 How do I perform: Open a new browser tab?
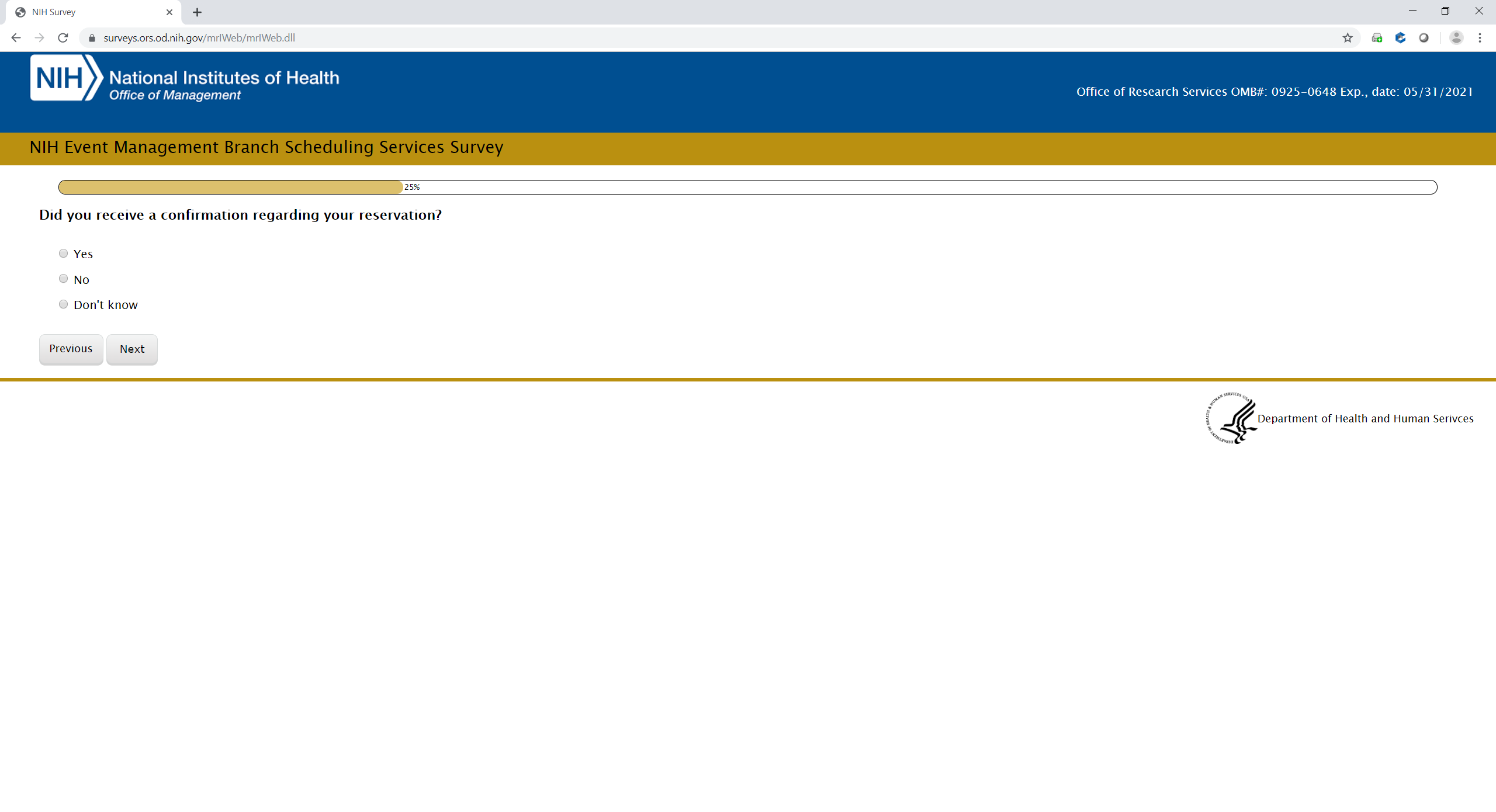pos(198,12)
